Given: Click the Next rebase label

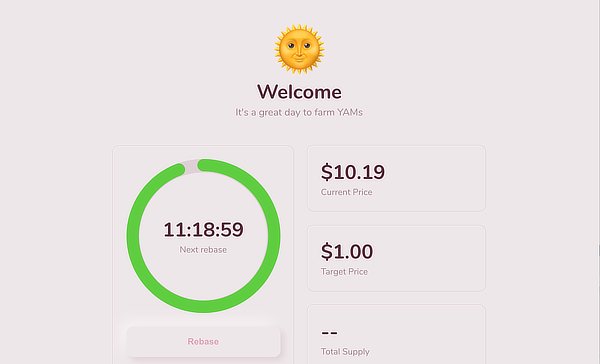Looking at the screenshot, I should [x=203, y=250].
